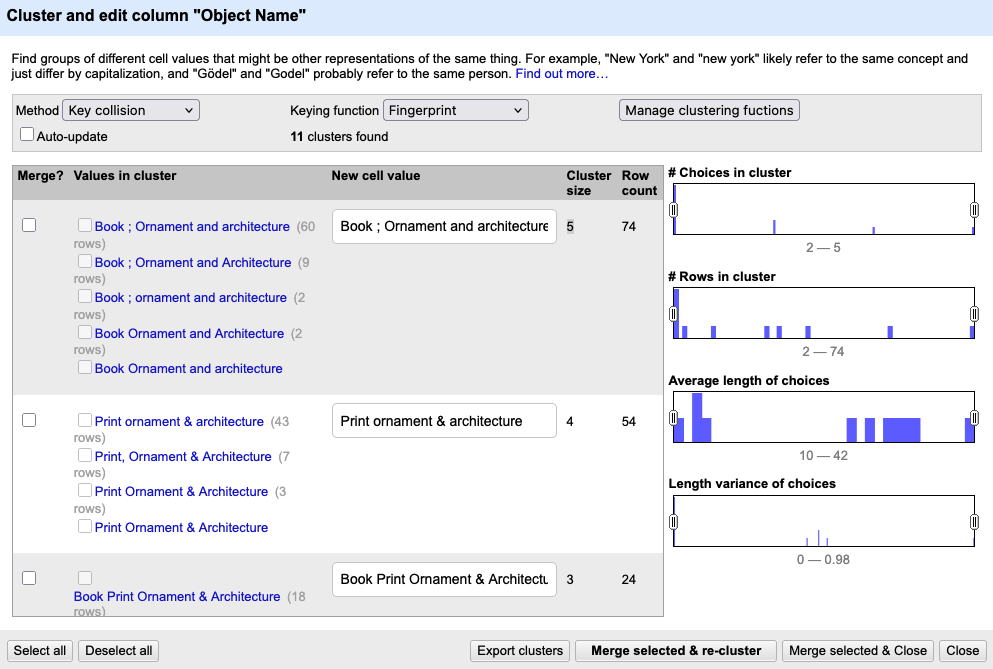Viewport: 993px width, 669px height.
Task: Select value link 'Book Ornament and Architecture' (2 rows)
Action: click(x=189, y=333)
